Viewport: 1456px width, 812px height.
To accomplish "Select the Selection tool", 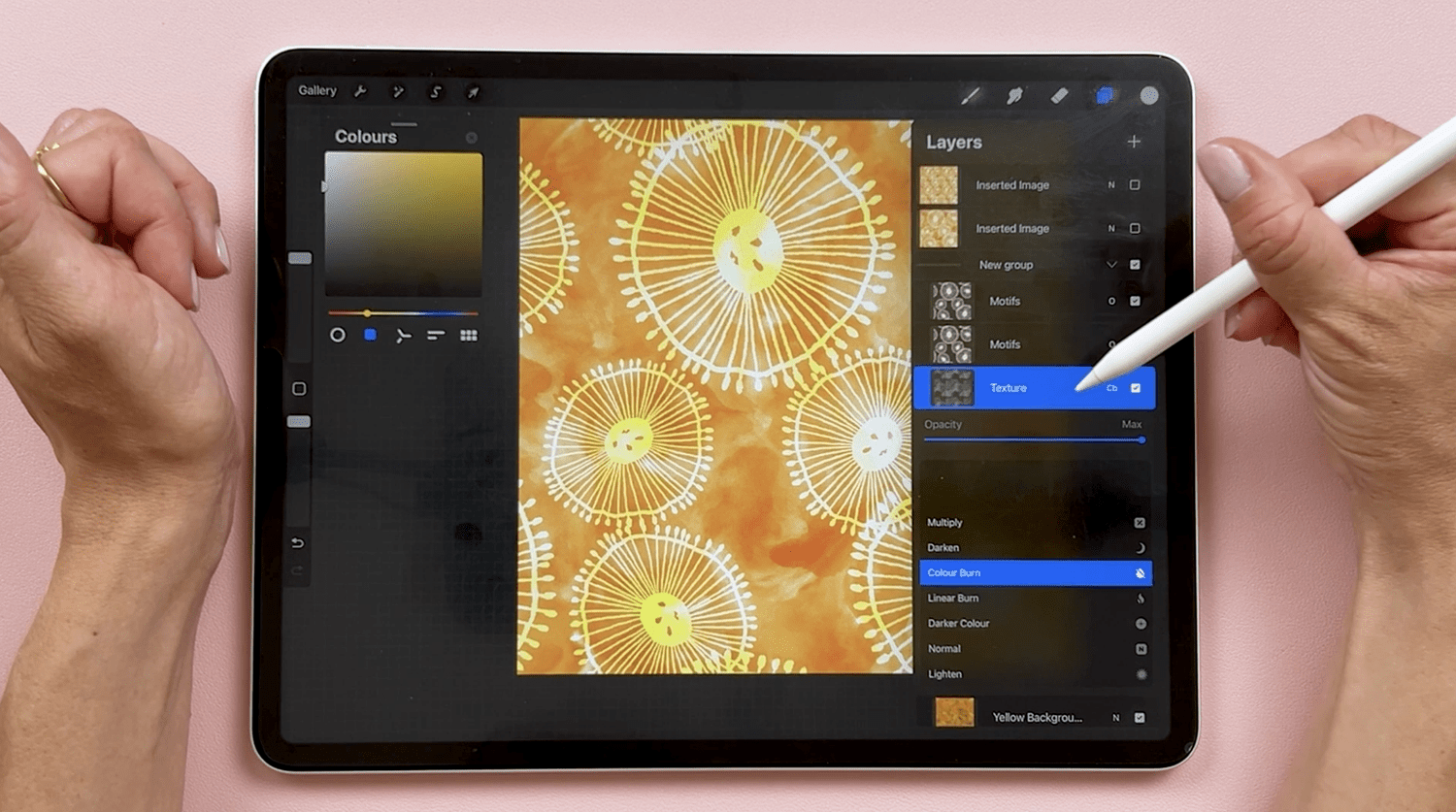I will click(435, 92).
